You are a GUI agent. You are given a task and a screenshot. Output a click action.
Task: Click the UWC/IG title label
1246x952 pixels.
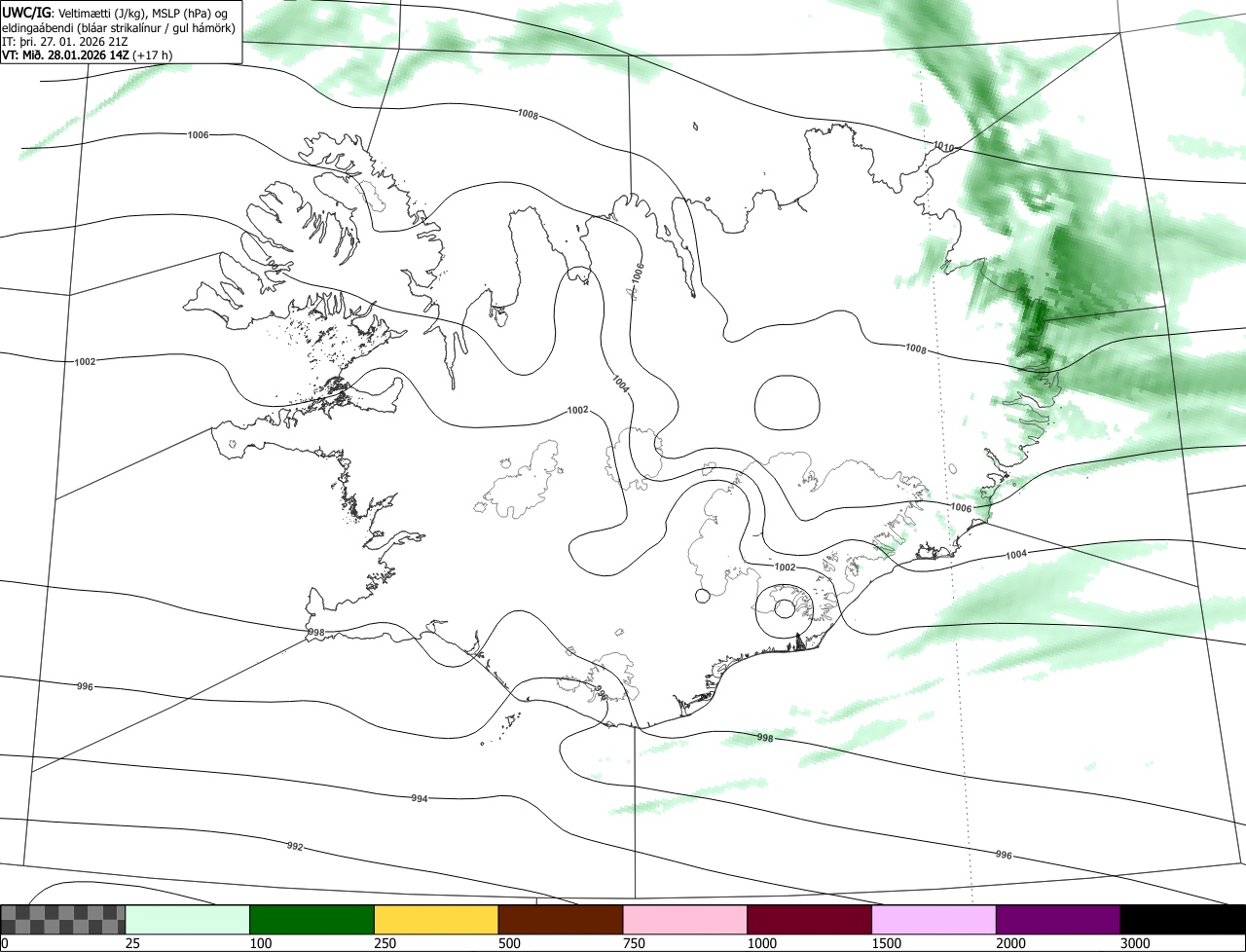tap(25, 12)
